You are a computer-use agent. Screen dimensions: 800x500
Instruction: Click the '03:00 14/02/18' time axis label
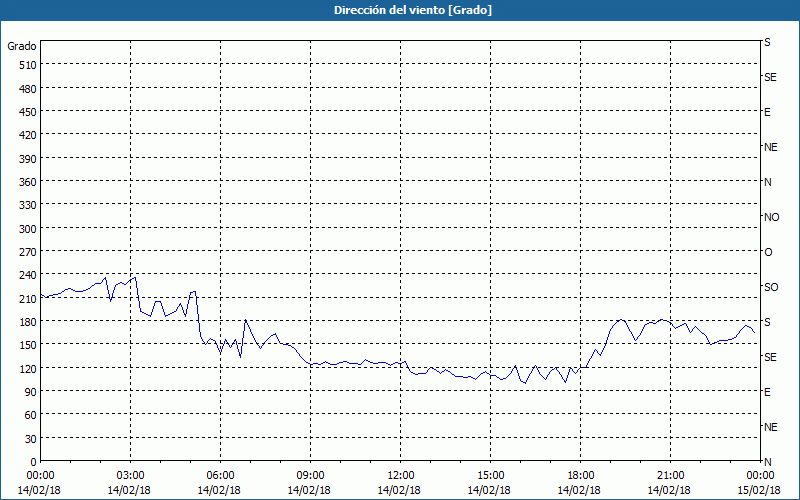point(129,483)
